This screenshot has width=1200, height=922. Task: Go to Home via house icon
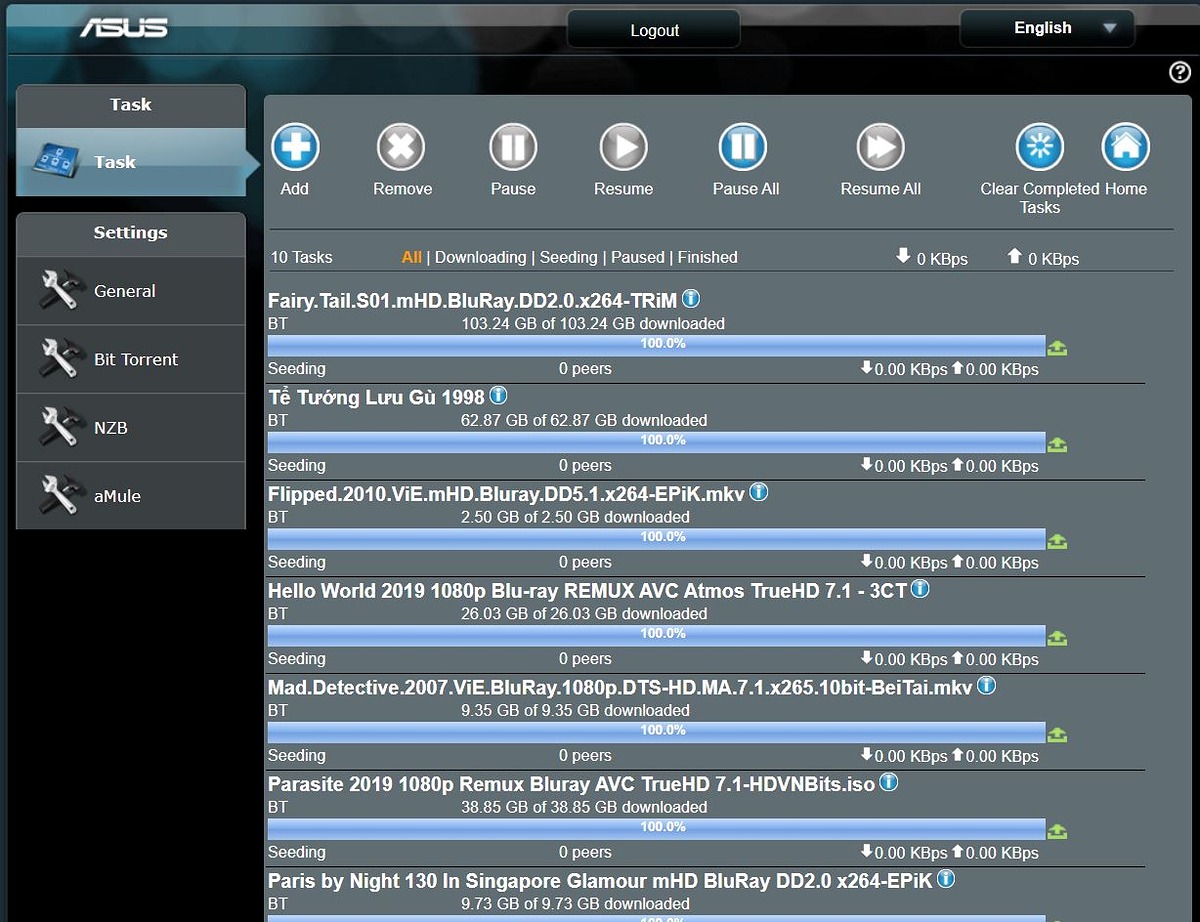pyautogui.click(x=1125, y=148)
